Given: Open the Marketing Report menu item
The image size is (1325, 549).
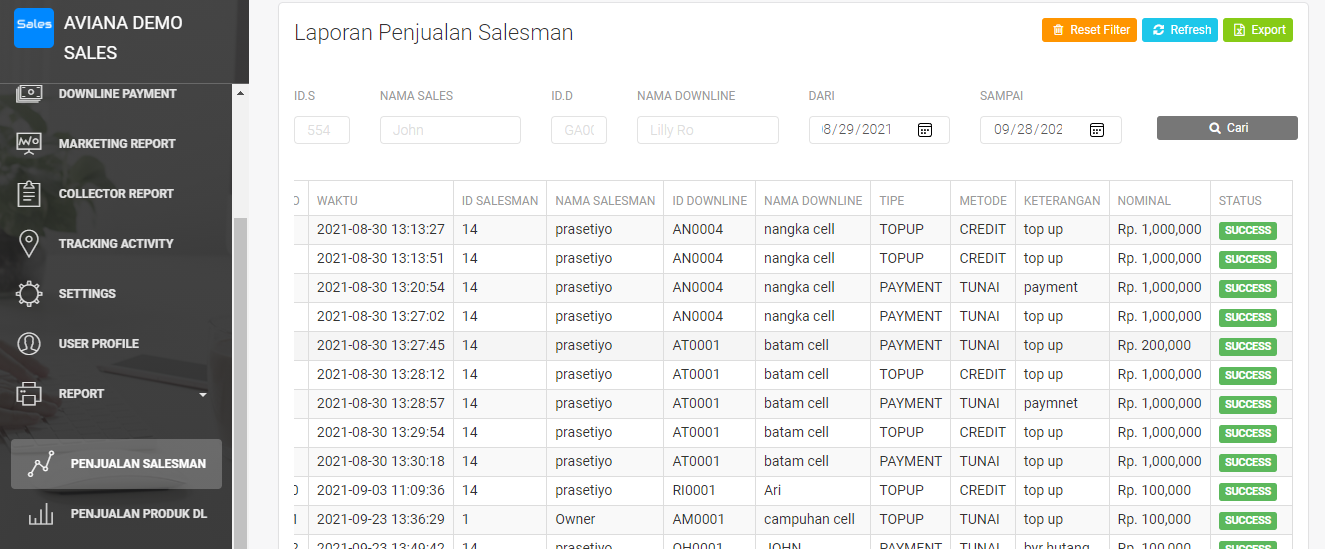Looking at the screenshot, I should click(x=116, y=144).
